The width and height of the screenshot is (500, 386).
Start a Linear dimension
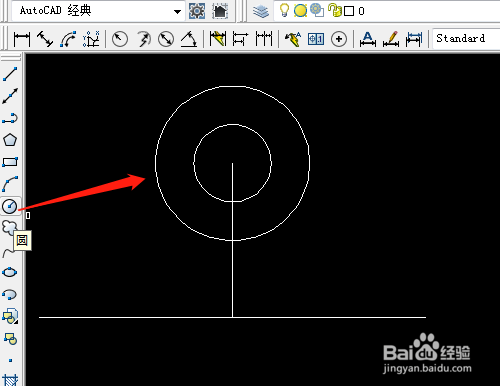tap(22, 39)
